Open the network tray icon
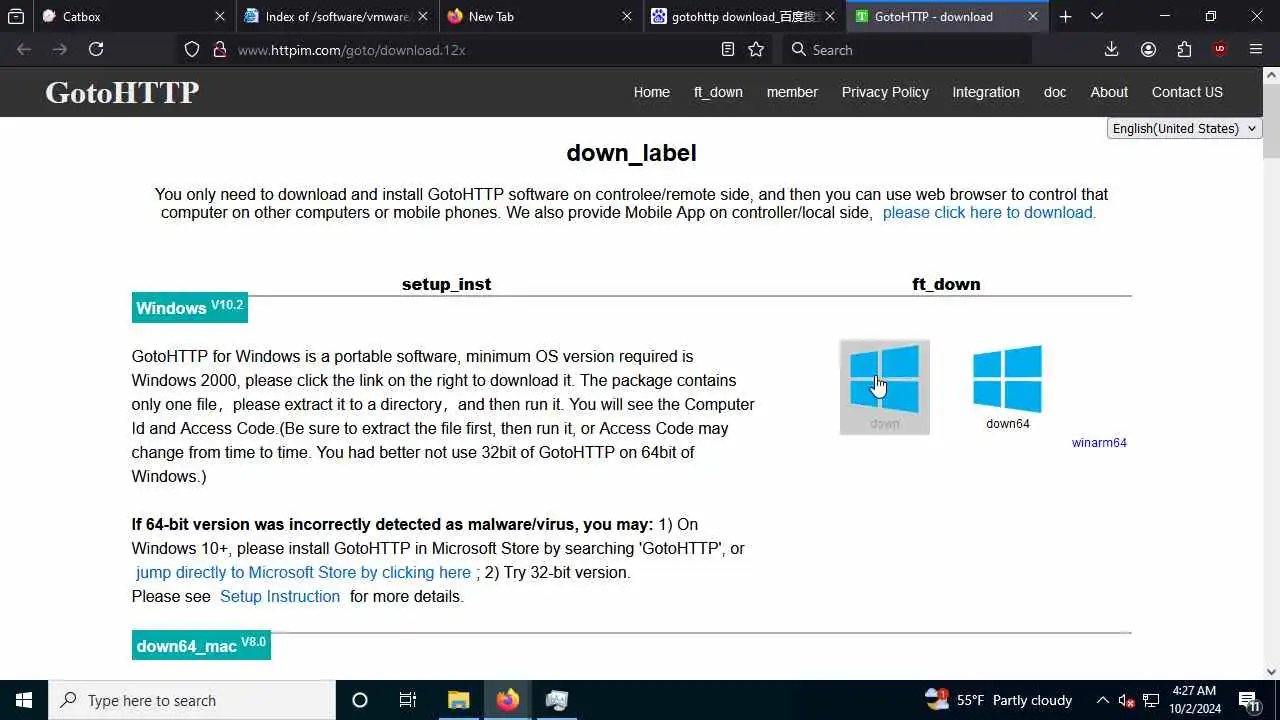This screenshot has height=720, width=1280. coord(1151,700)
